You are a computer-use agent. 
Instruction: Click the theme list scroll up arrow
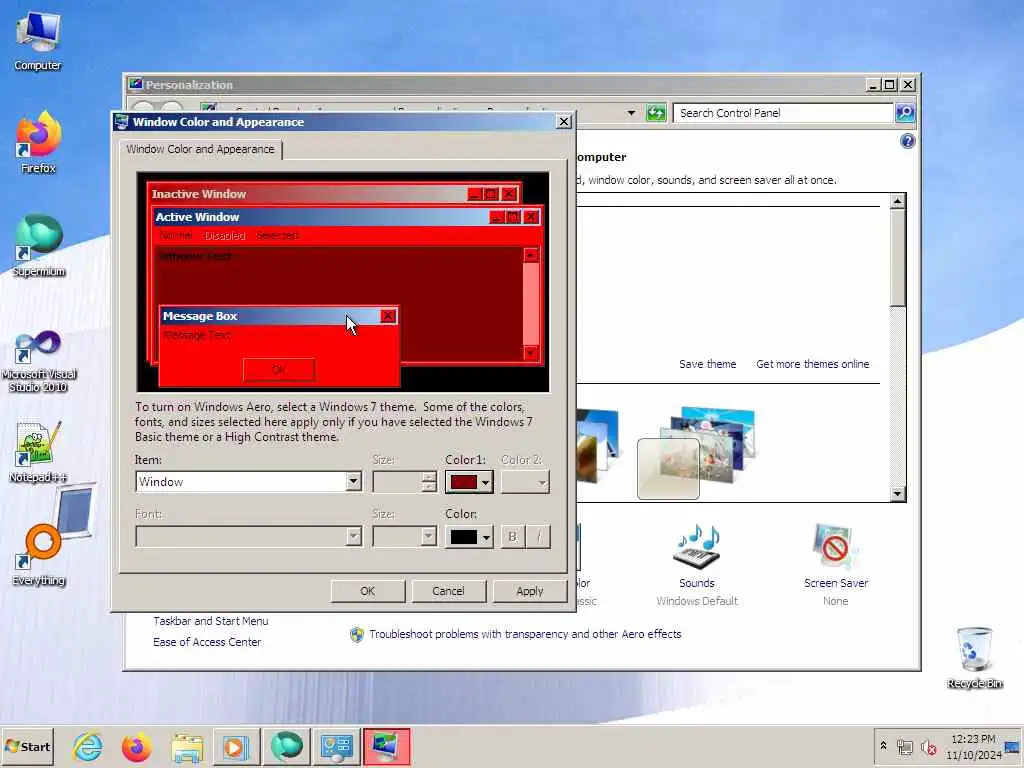[898, 200]
